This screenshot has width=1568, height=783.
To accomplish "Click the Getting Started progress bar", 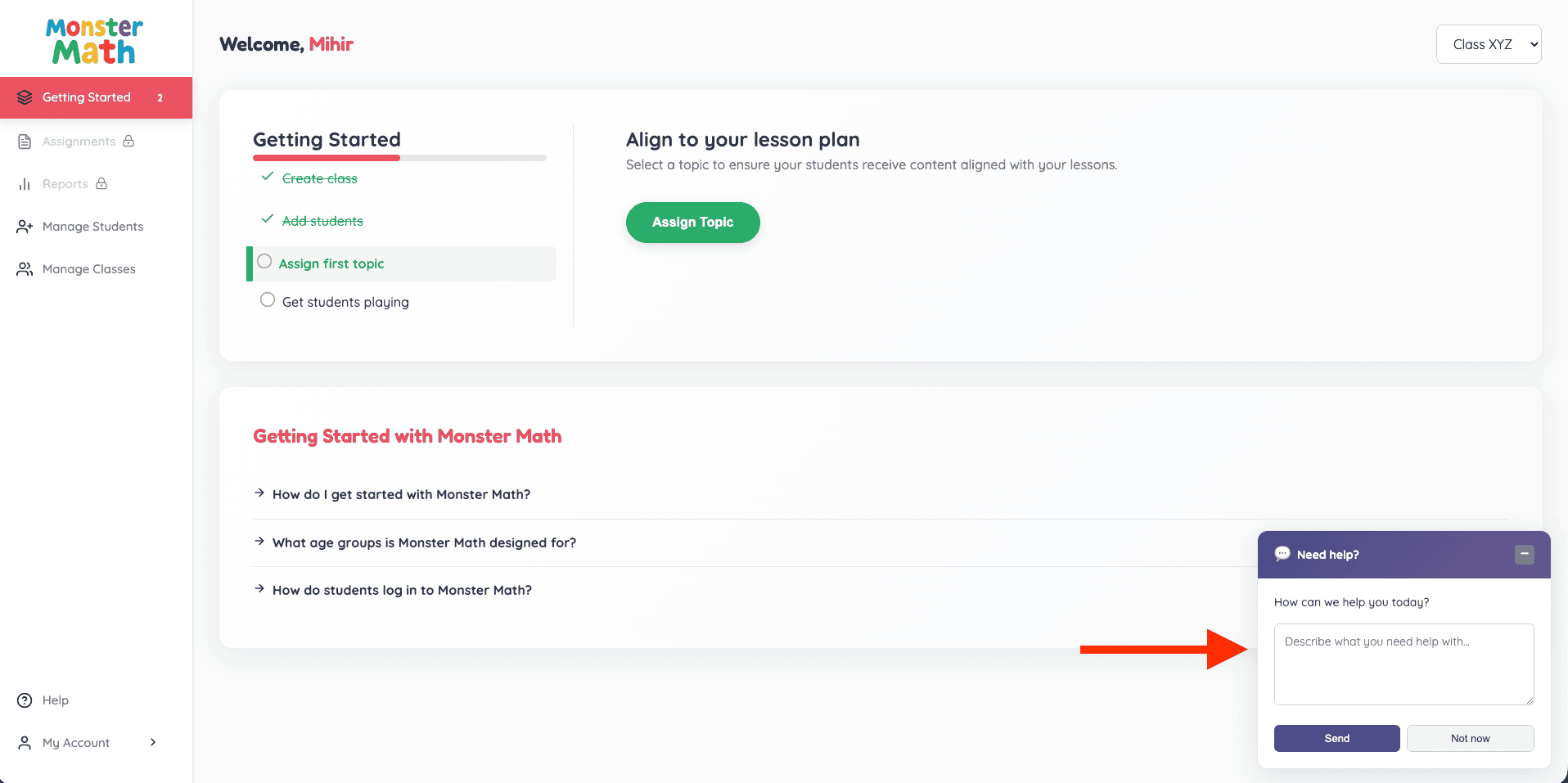I will coord(399,158).
